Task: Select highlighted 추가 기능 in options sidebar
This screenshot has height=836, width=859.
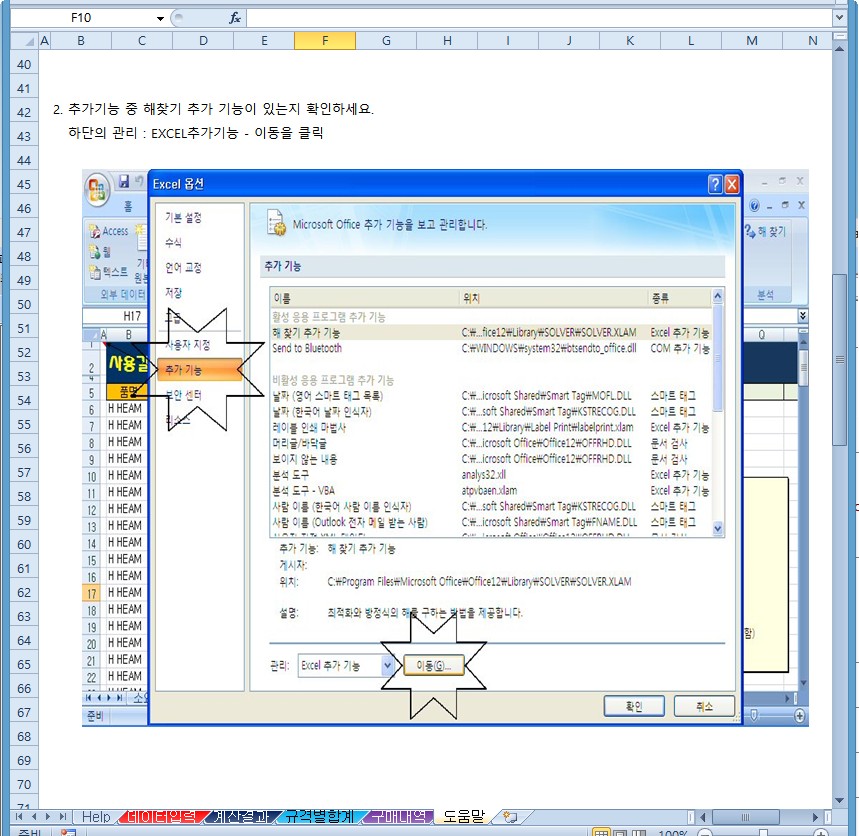Action: 199,370
